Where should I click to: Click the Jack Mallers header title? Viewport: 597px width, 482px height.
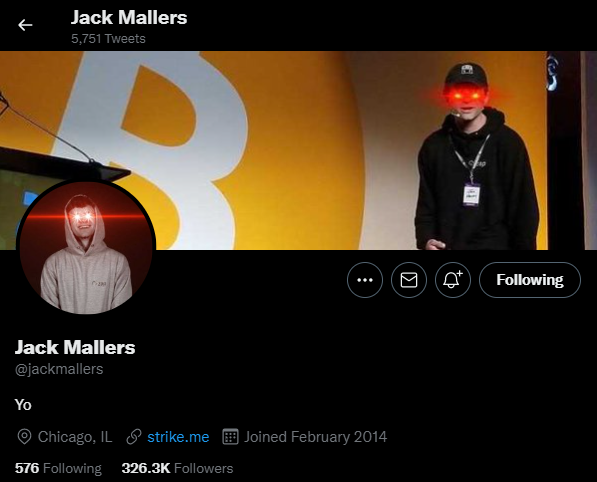click(129, 18)
